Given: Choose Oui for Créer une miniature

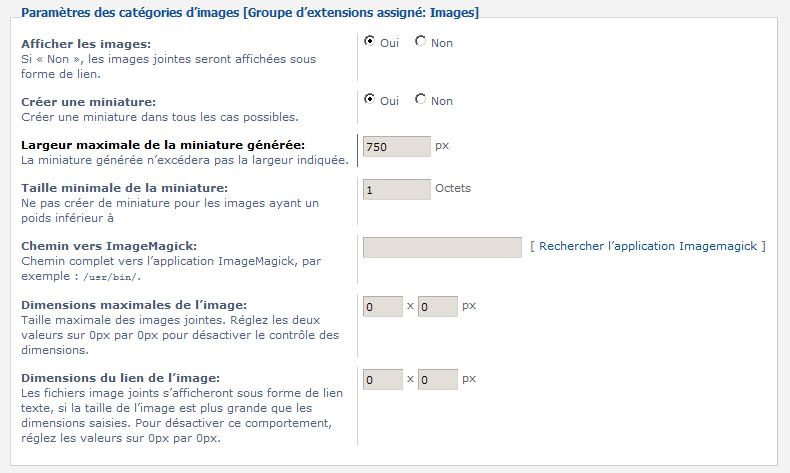Looking at the screenshot, I should [370, 99].
